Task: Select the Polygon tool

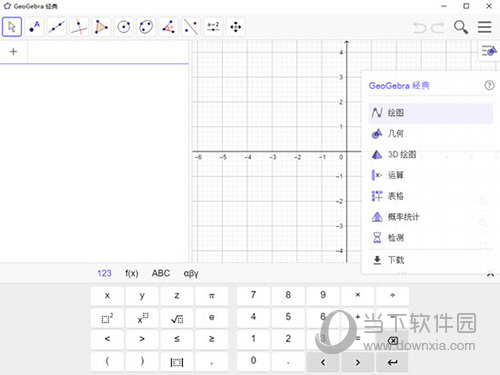Action: [101, 27]
